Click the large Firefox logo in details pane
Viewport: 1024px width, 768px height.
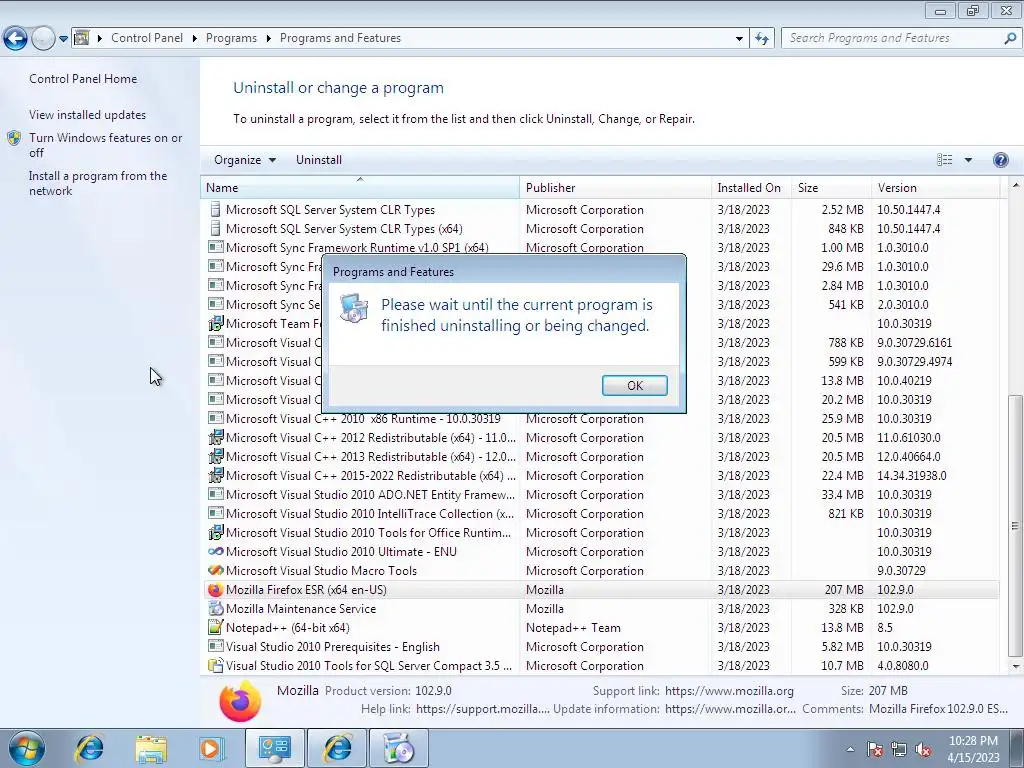tap(240, 701)
